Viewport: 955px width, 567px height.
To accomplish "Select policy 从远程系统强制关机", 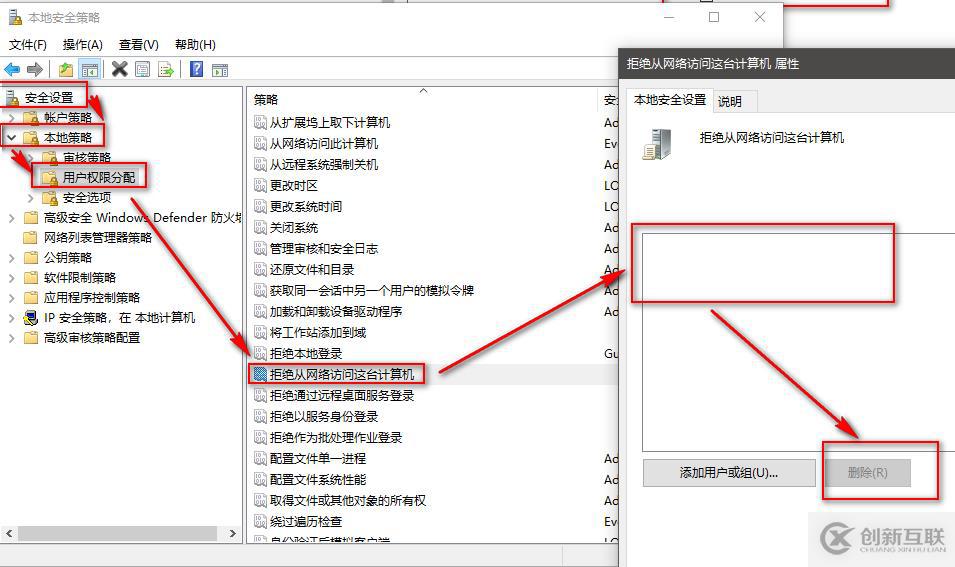I will (323, 165).
